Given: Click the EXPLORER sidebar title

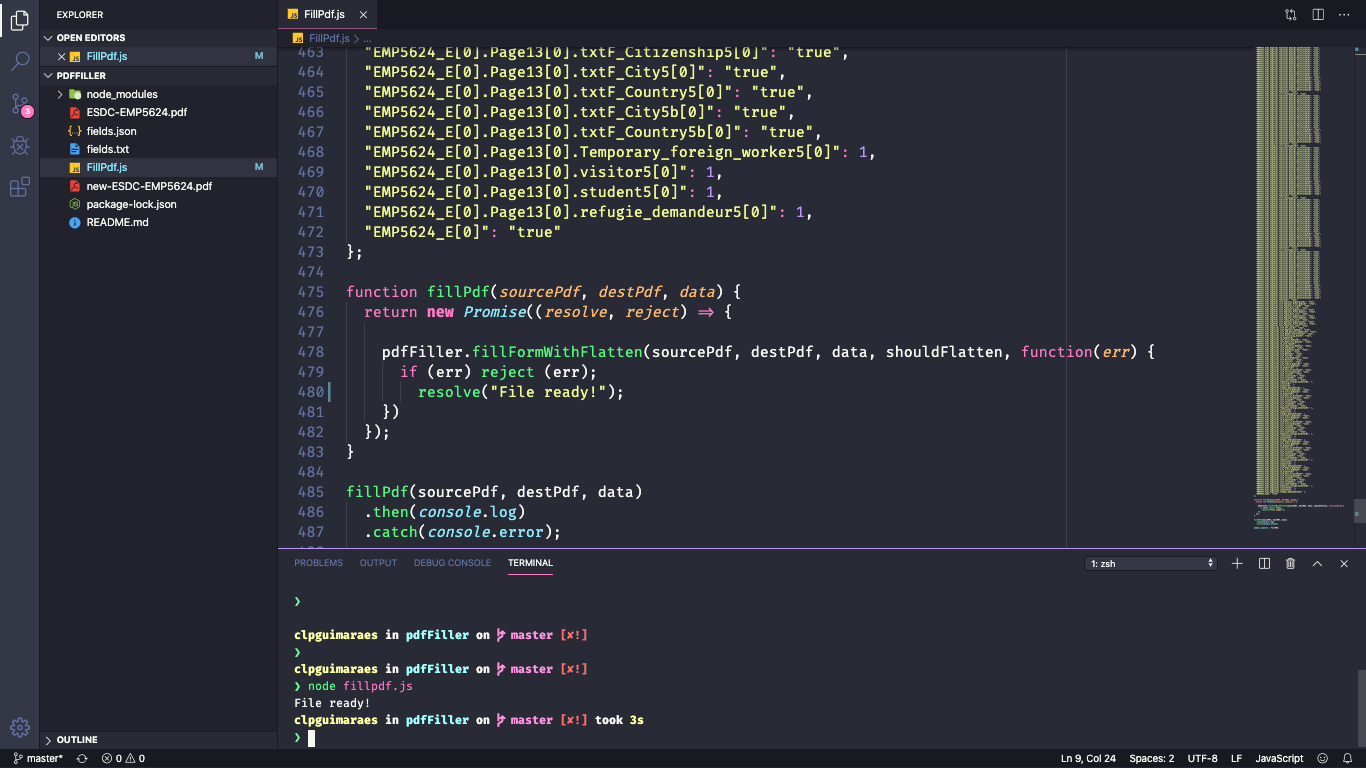Looking at the screenshot, I should point(80,15).
